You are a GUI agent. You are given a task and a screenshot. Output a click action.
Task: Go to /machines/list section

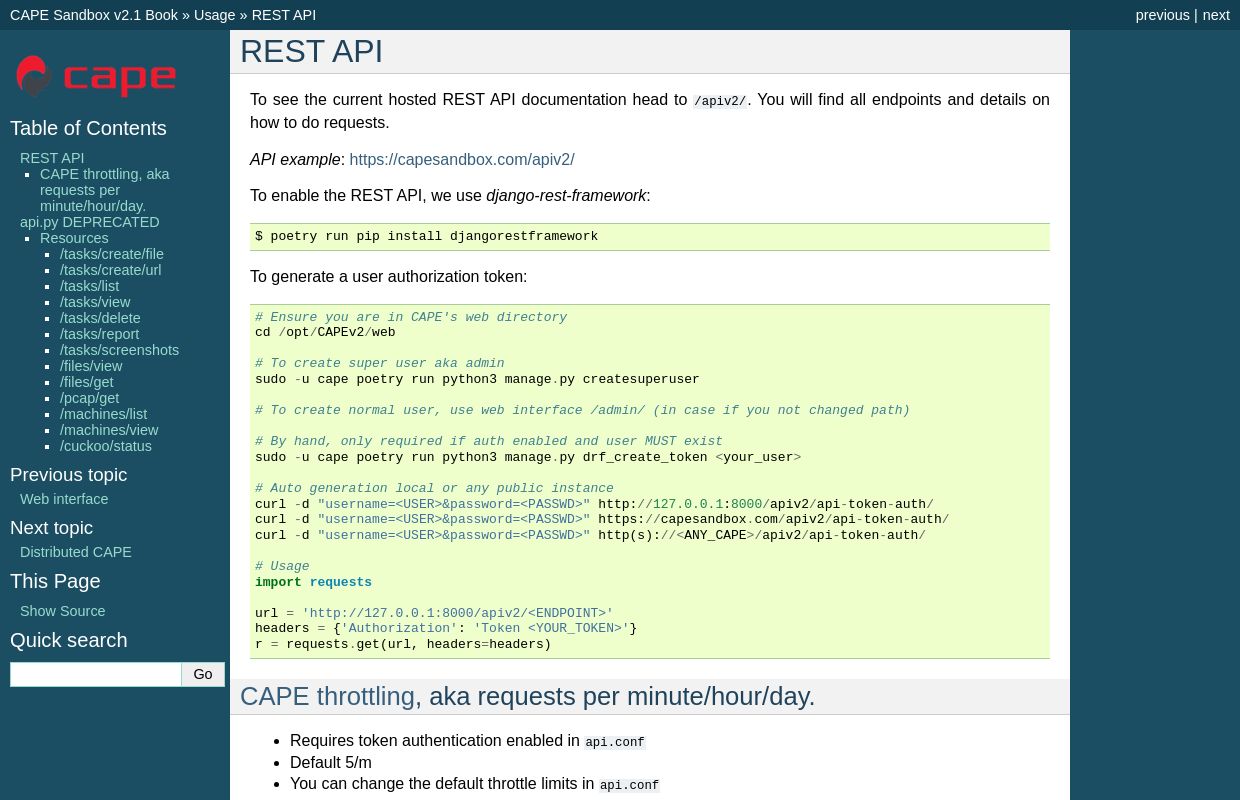point(103,414)
